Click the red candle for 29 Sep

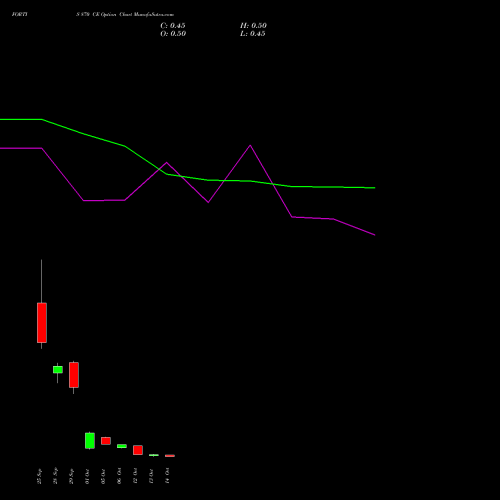coord(74,375)
